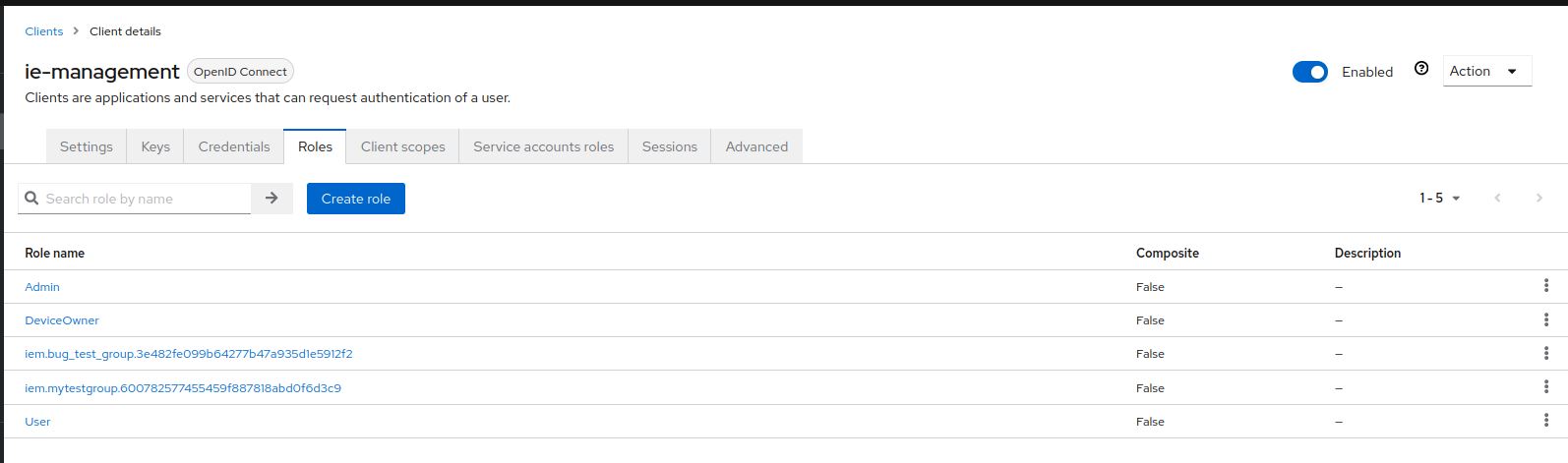
Task: Go to previous page of roles
Action: pyautogui.click(x=1497, y=199)
